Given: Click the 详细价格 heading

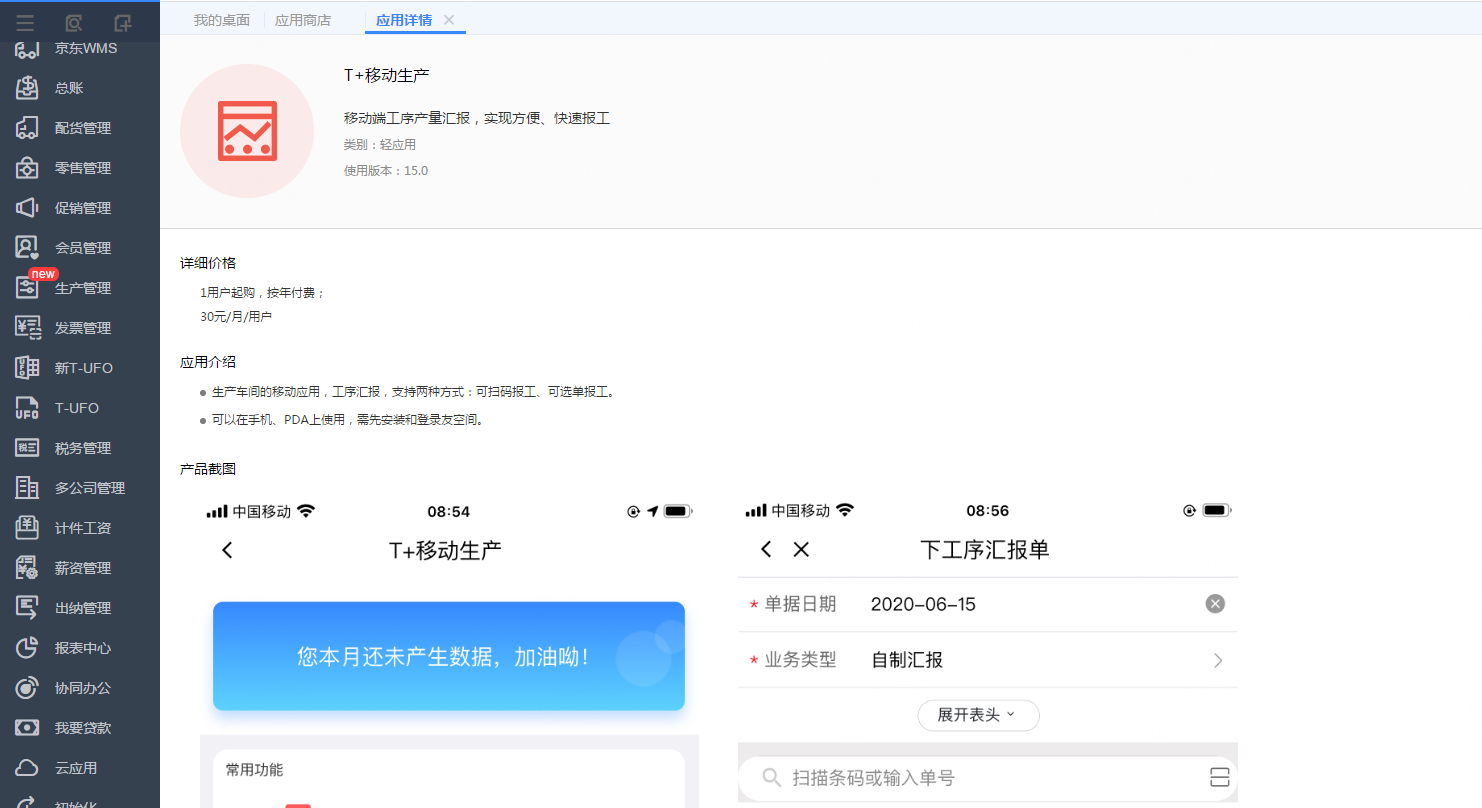Looking at the screenshot, I should tap(208, 263).
